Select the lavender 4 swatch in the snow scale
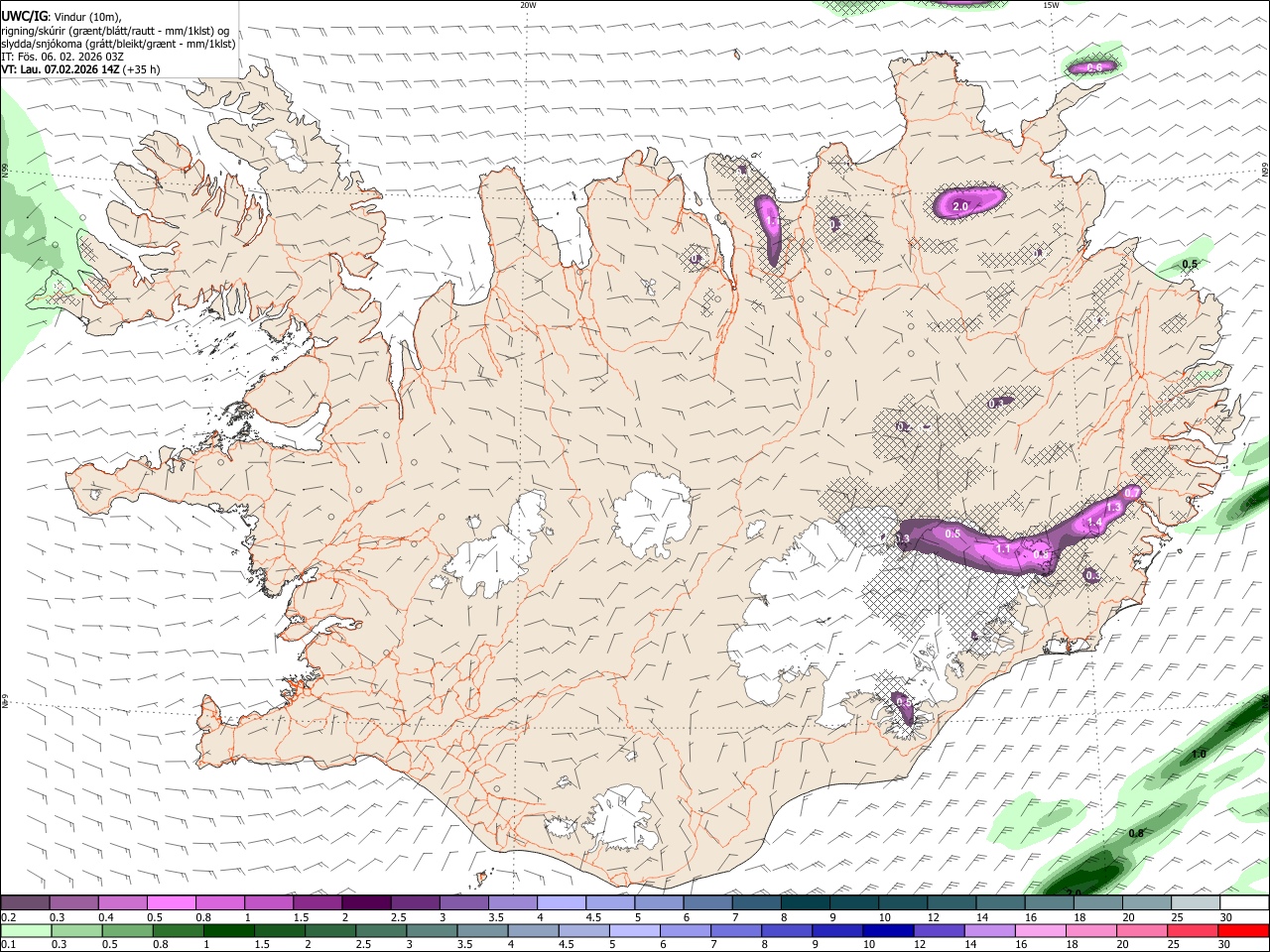1270x952 pixels. coord(561,902)
